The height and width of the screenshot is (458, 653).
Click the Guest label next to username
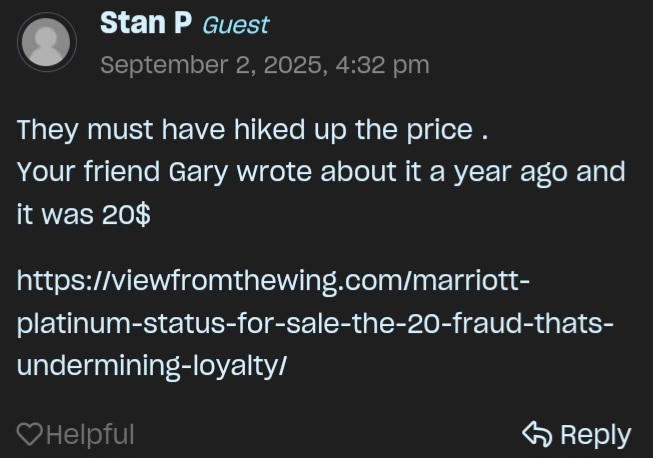click(x=235, y=25)
